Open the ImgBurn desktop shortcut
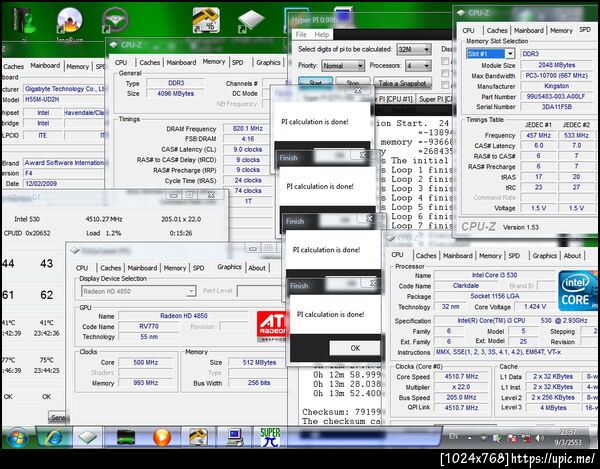The image size is (600, 469). pyautogui.click(x=69, y=21)
